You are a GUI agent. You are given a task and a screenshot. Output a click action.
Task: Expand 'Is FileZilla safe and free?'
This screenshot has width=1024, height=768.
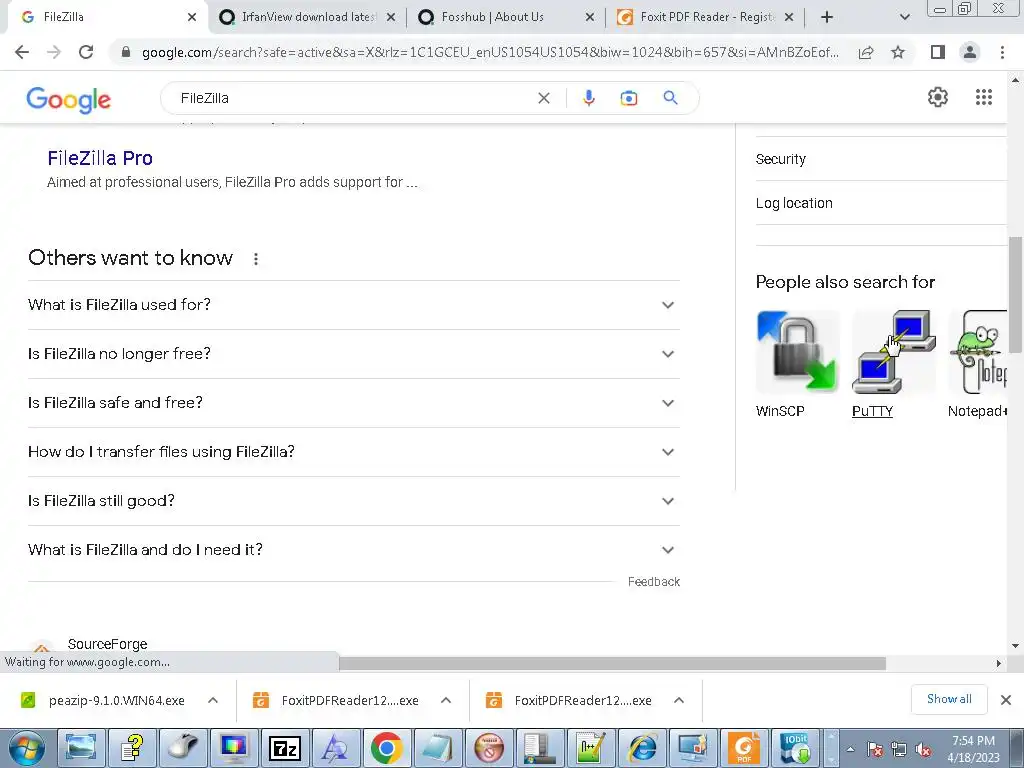point(354,403)
